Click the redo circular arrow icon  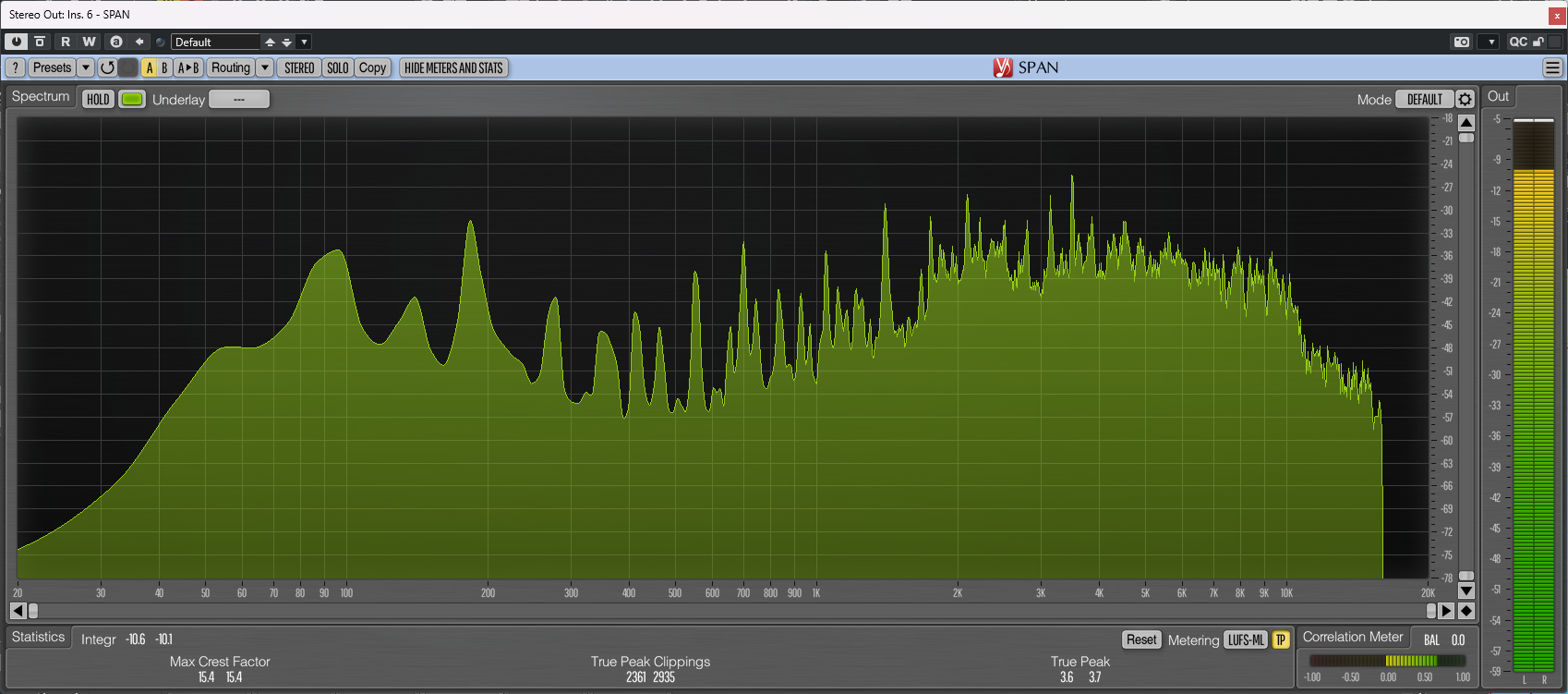coord(128,67)
